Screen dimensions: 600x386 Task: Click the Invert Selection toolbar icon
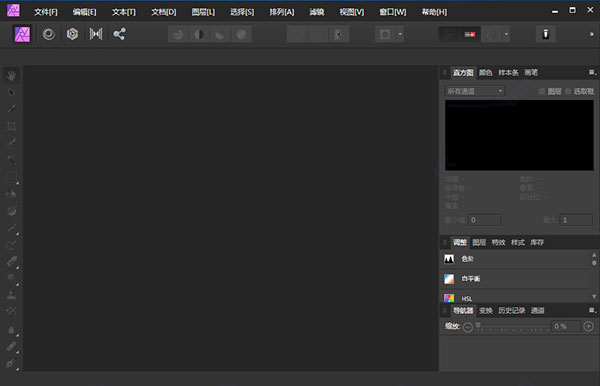[339, 34]
